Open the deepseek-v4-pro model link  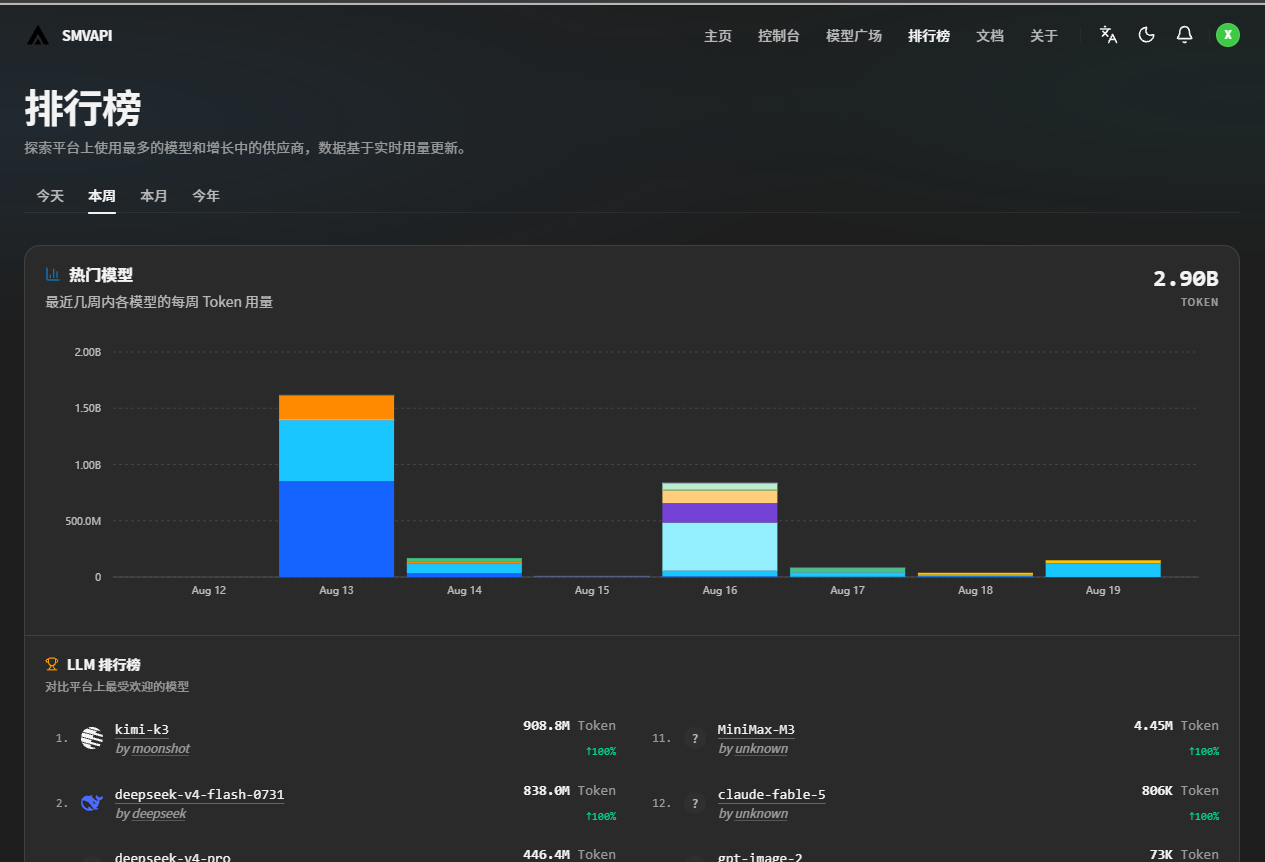[173, 857]
